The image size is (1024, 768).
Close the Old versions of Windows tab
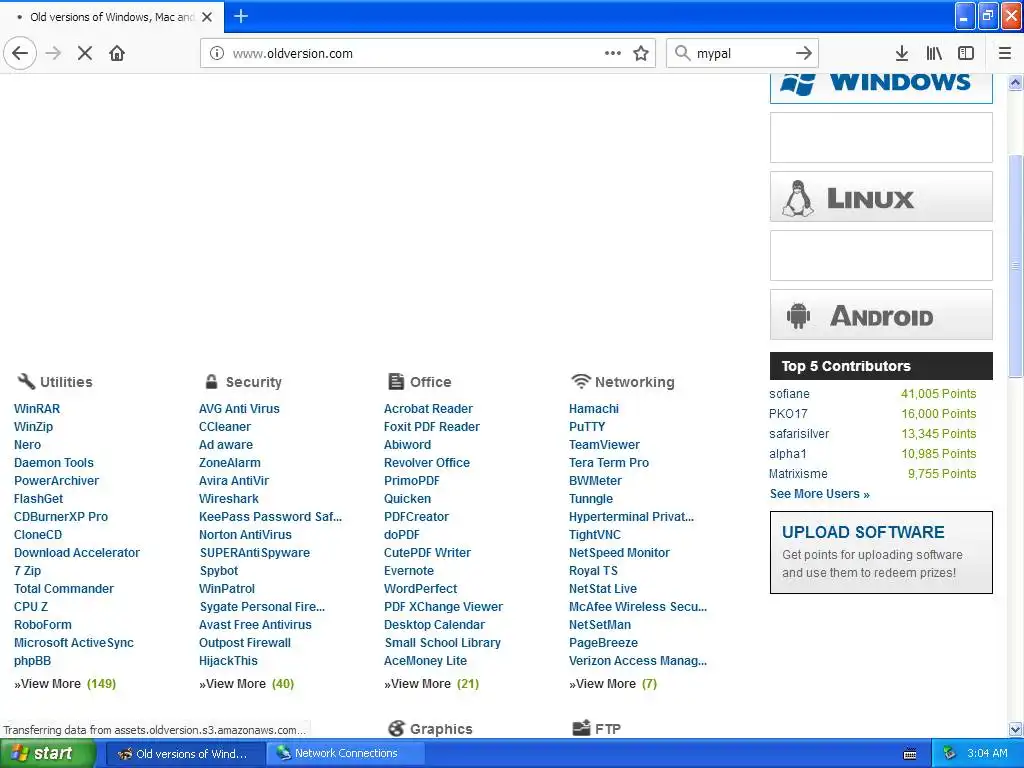[x=207, y=17]
